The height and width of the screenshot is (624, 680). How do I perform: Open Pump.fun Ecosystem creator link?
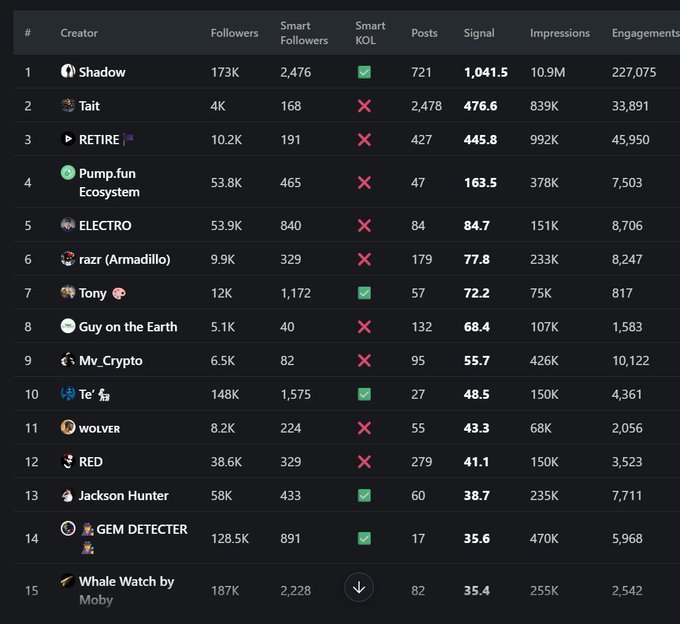tap(109, 183)
